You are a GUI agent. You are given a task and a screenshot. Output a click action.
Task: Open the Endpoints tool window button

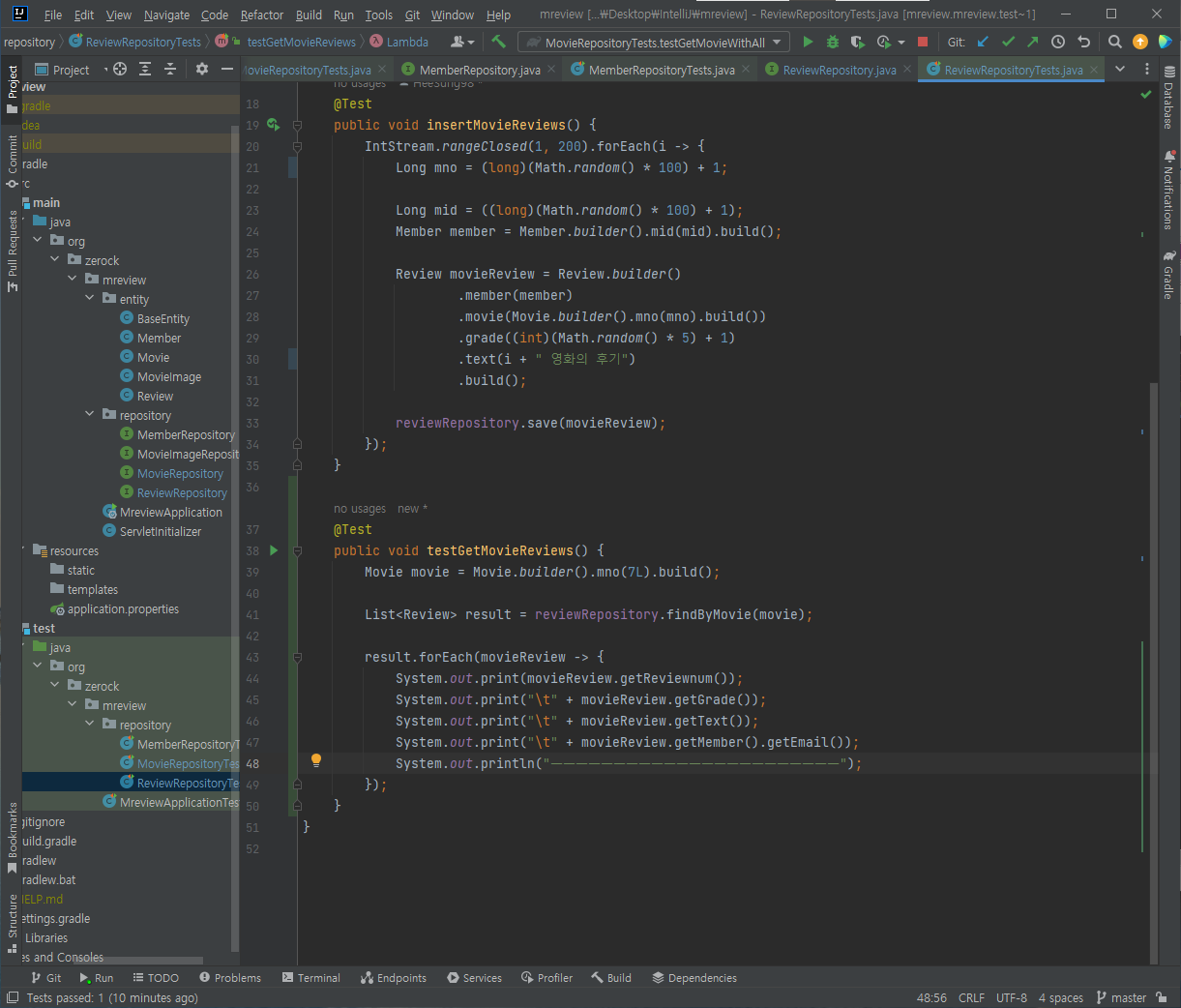click(x=393, y=978)
